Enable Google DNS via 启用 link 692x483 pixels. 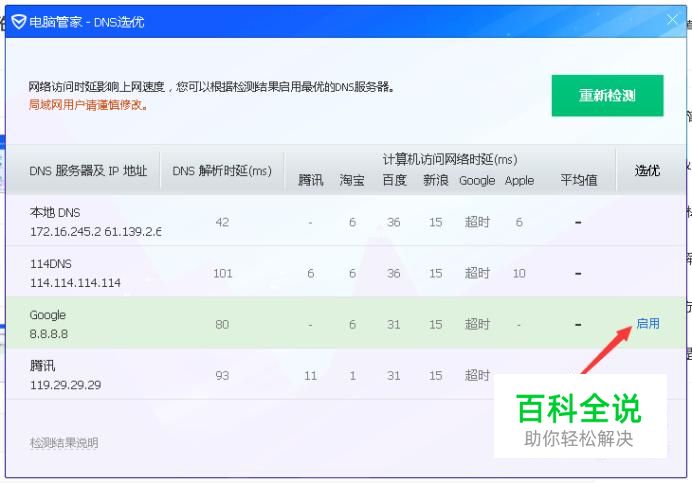pyautogui.click(x=648, y=324)
